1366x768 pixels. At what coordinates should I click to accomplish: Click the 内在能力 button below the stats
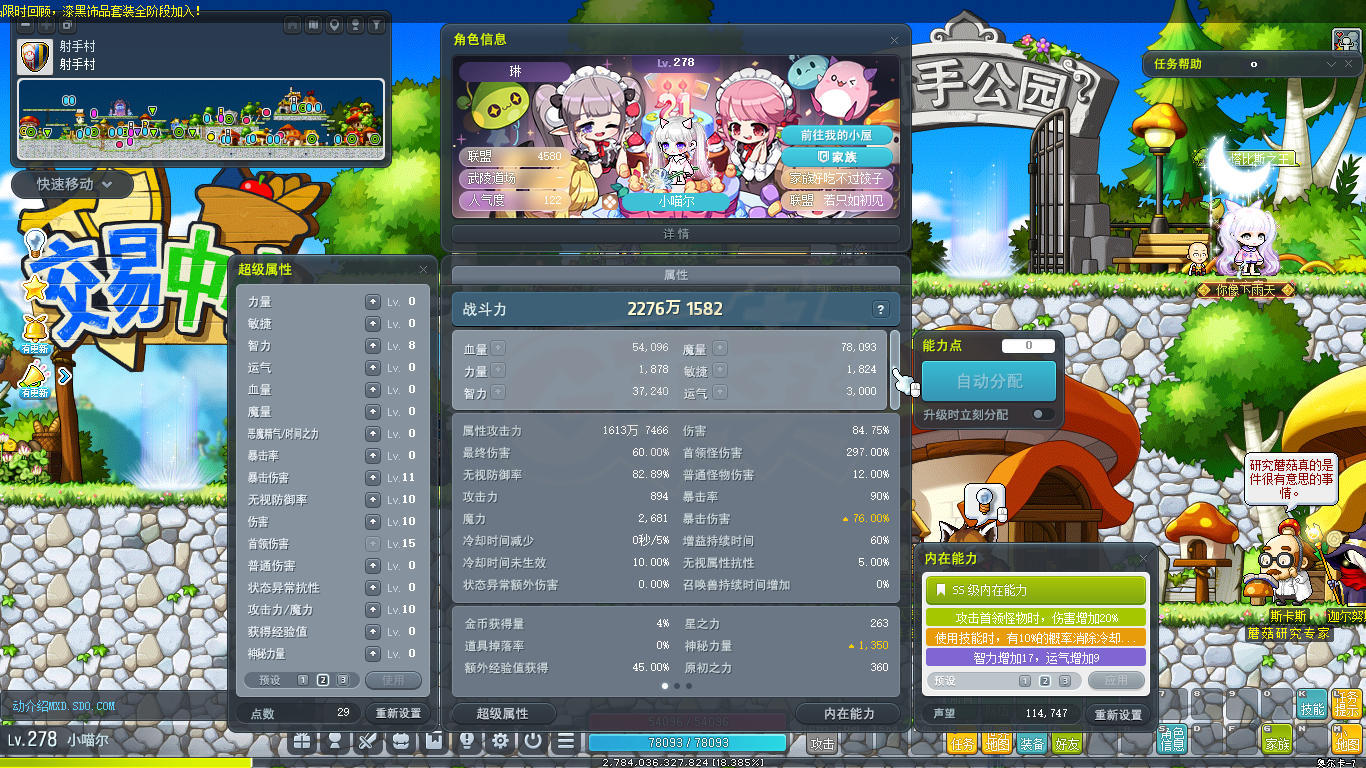849,713
